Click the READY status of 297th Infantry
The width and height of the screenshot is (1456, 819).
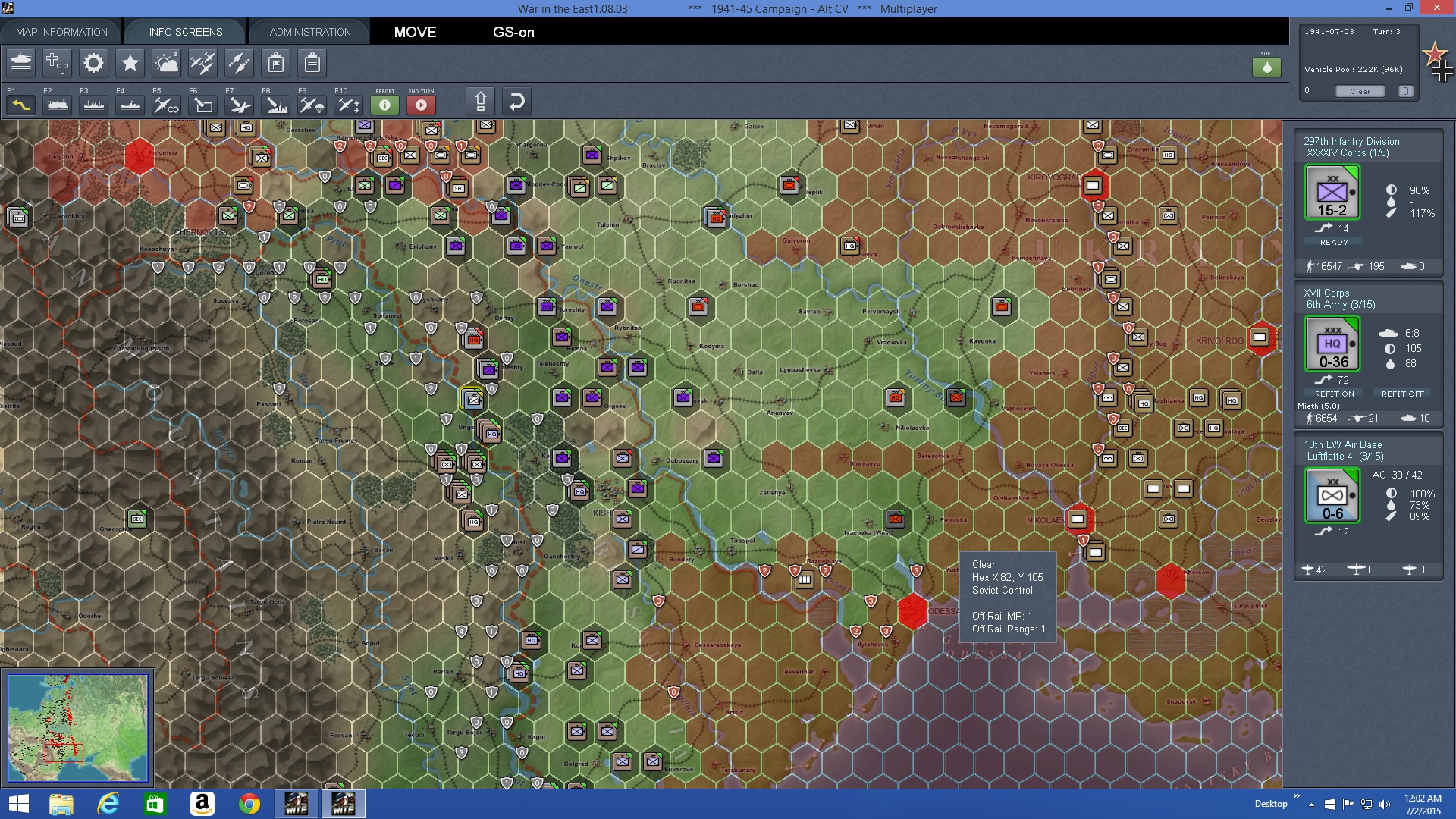point(1334,242)
